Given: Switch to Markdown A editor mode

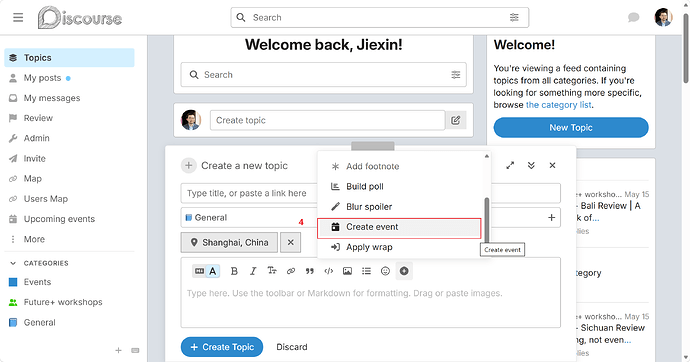Looking at the screenshot, I should 213,271.
